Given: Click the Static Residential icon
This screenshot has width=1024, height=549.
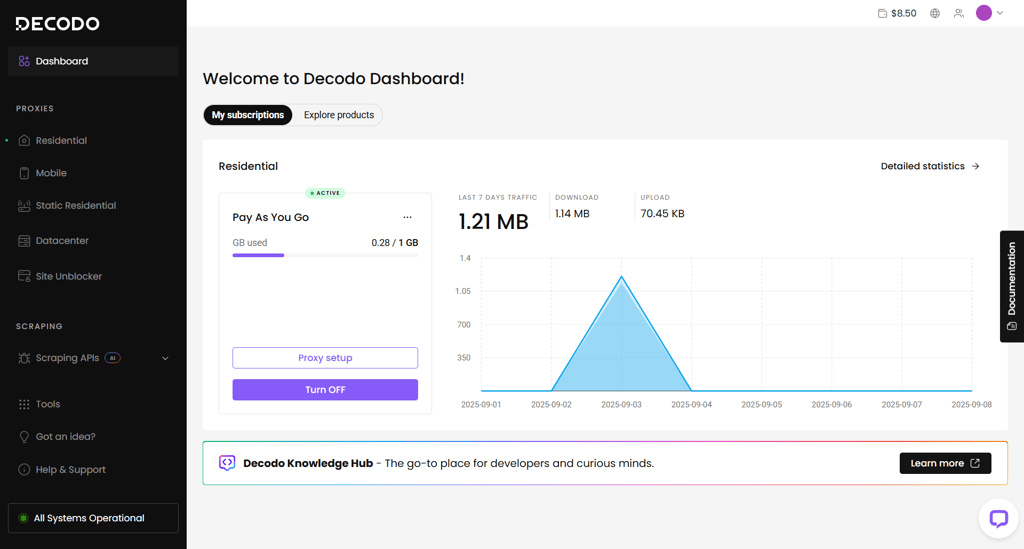Looking at the screenshot, I should coord(24,206).
